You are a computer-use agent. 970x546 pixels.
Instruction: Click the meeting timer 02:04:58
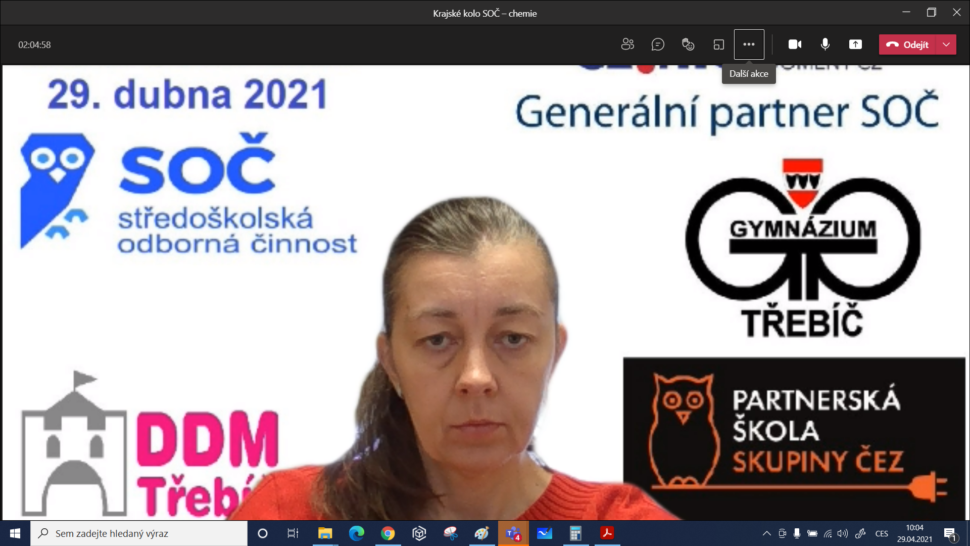click(x=35, y=45)
